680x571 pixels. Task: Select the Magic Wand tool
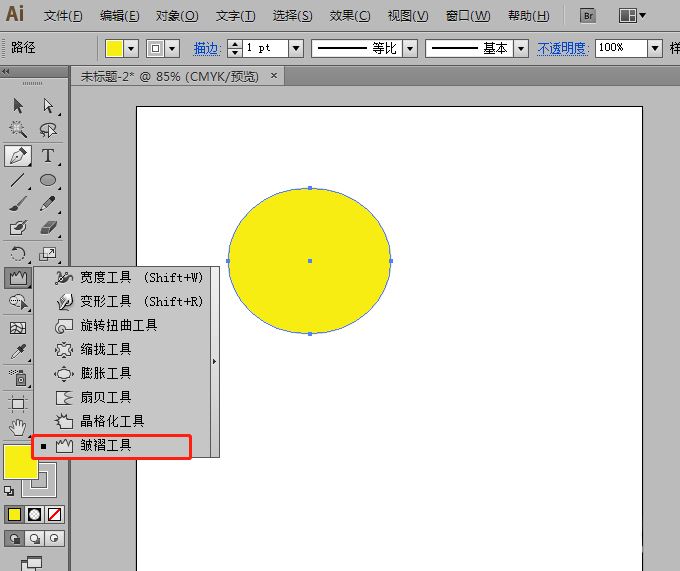point(18,129)
